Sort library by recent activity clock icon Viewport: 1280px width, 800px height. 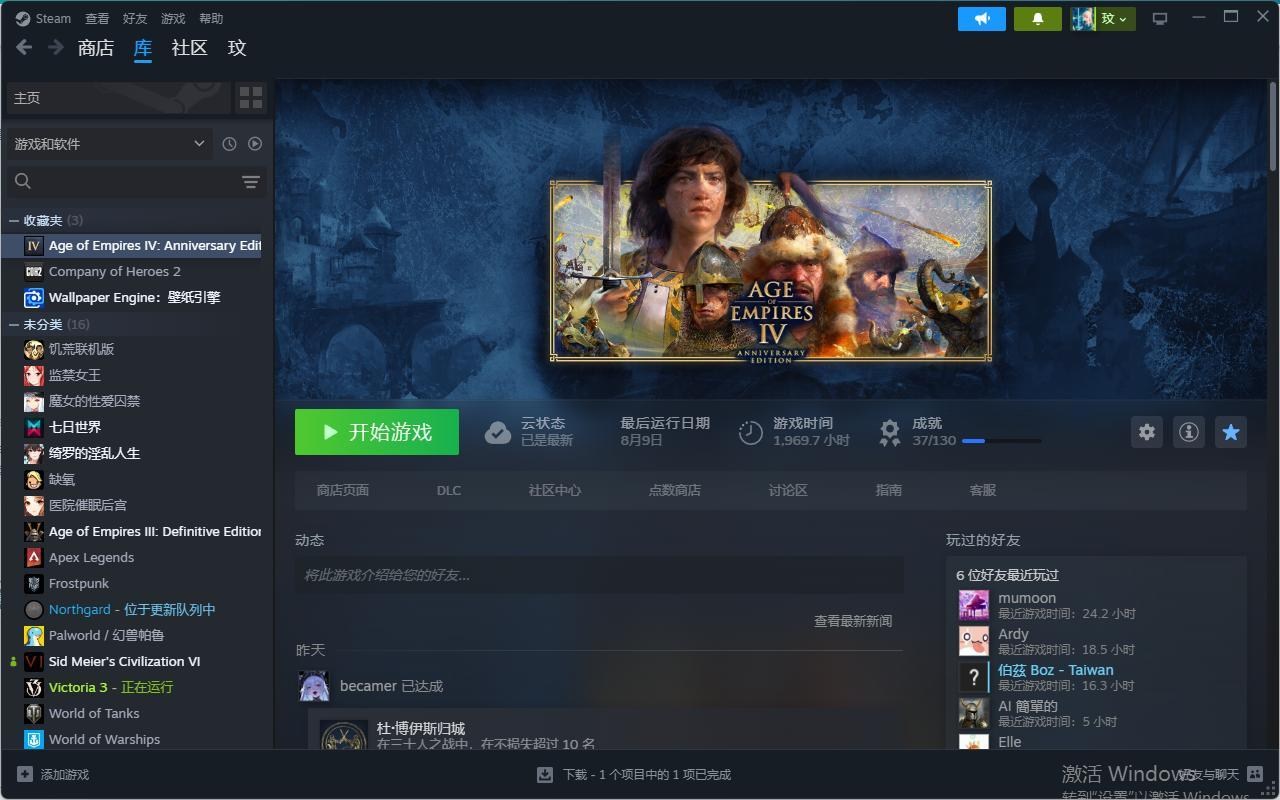pos(229,144)
